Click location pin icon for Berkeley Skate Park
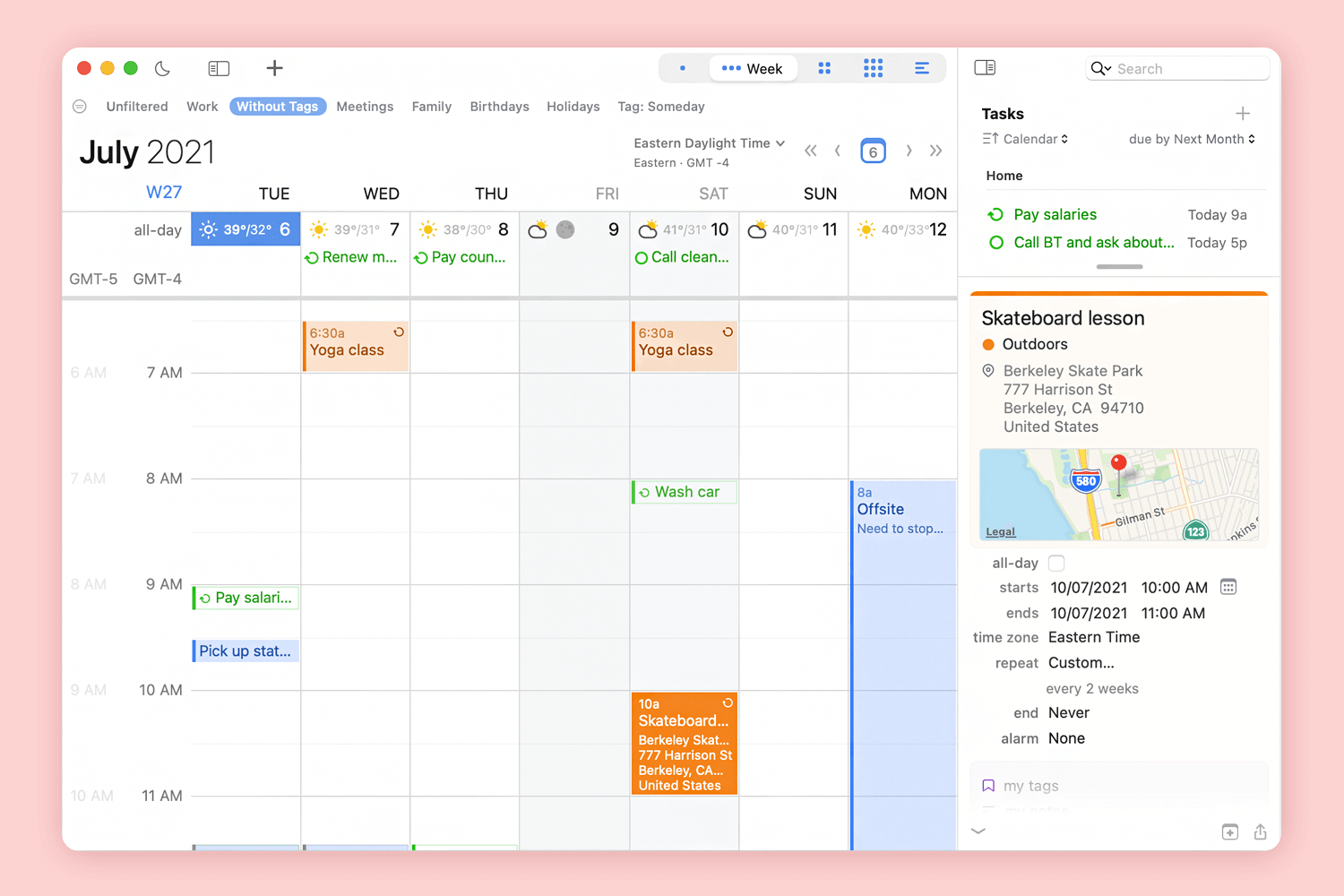Screen dimensions: 1344x896 pos(988,371)
